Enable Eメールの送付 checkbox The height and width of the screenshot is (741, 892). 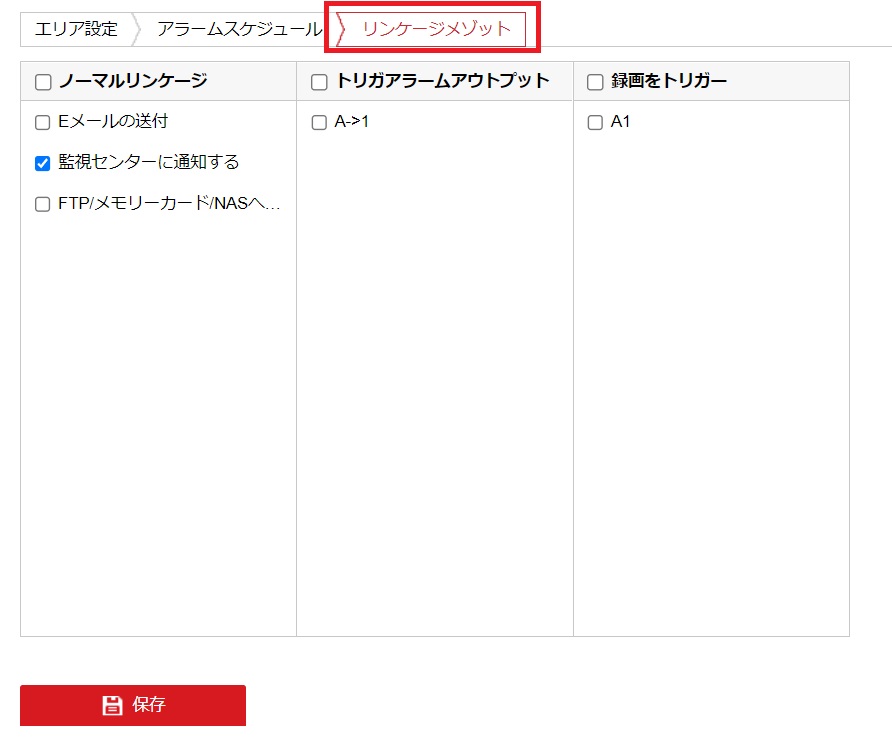click(x=43, y=123)
